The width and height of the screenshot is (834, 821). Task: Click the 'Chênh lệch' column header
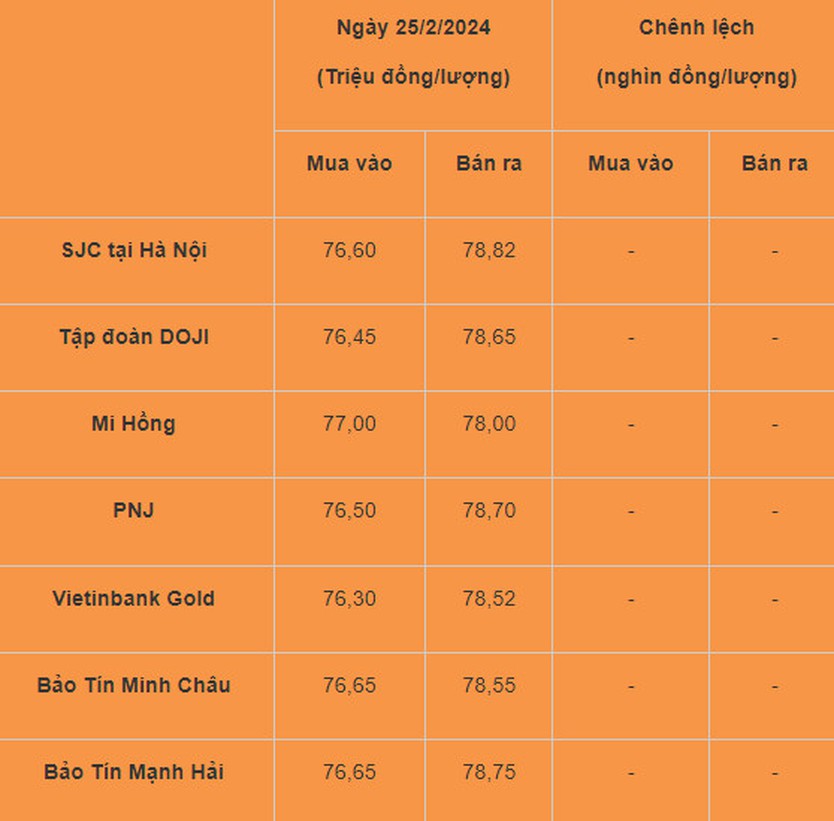point(696,28)
